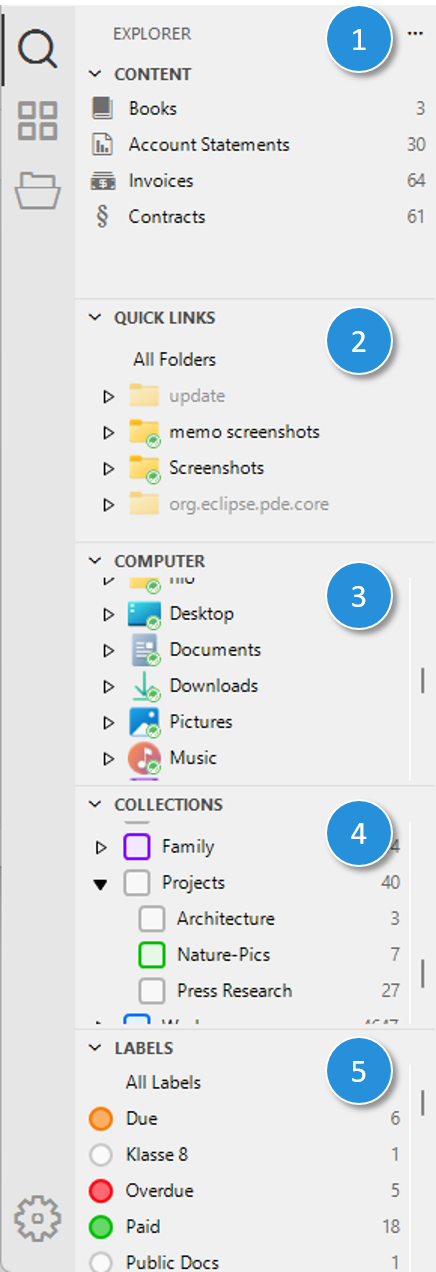Select the Nature-Pics collection name

pyautogui.click(x=223, y=955)
